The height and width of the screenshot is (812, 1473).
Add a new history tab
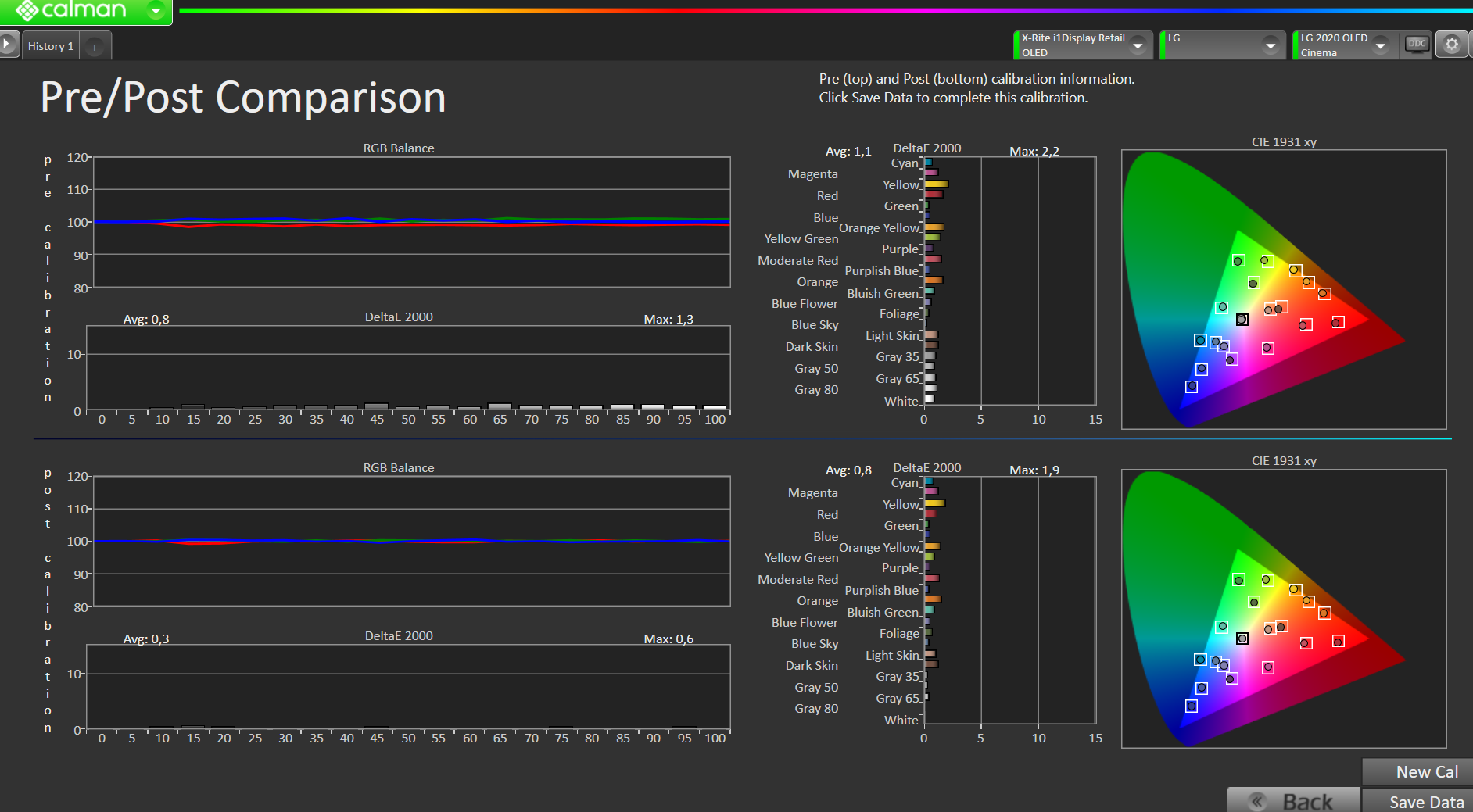(95, 47)
